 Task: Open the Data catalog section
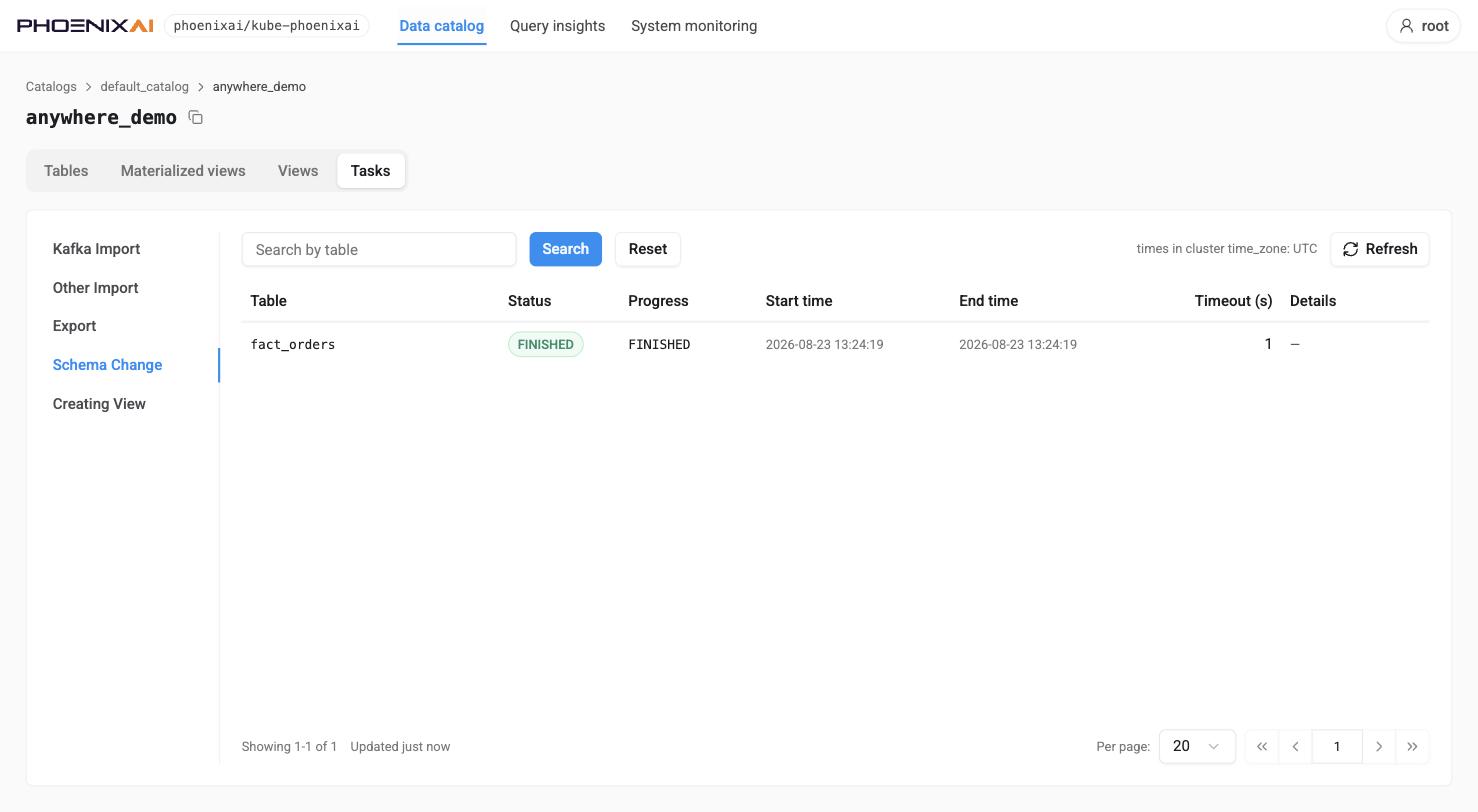coord(441,26)
